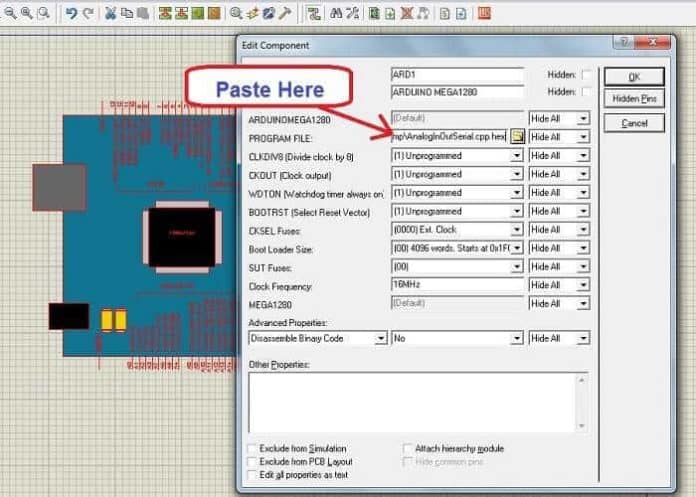
Task: Cancel the Edit Component dialog
Action: point(634,123)
